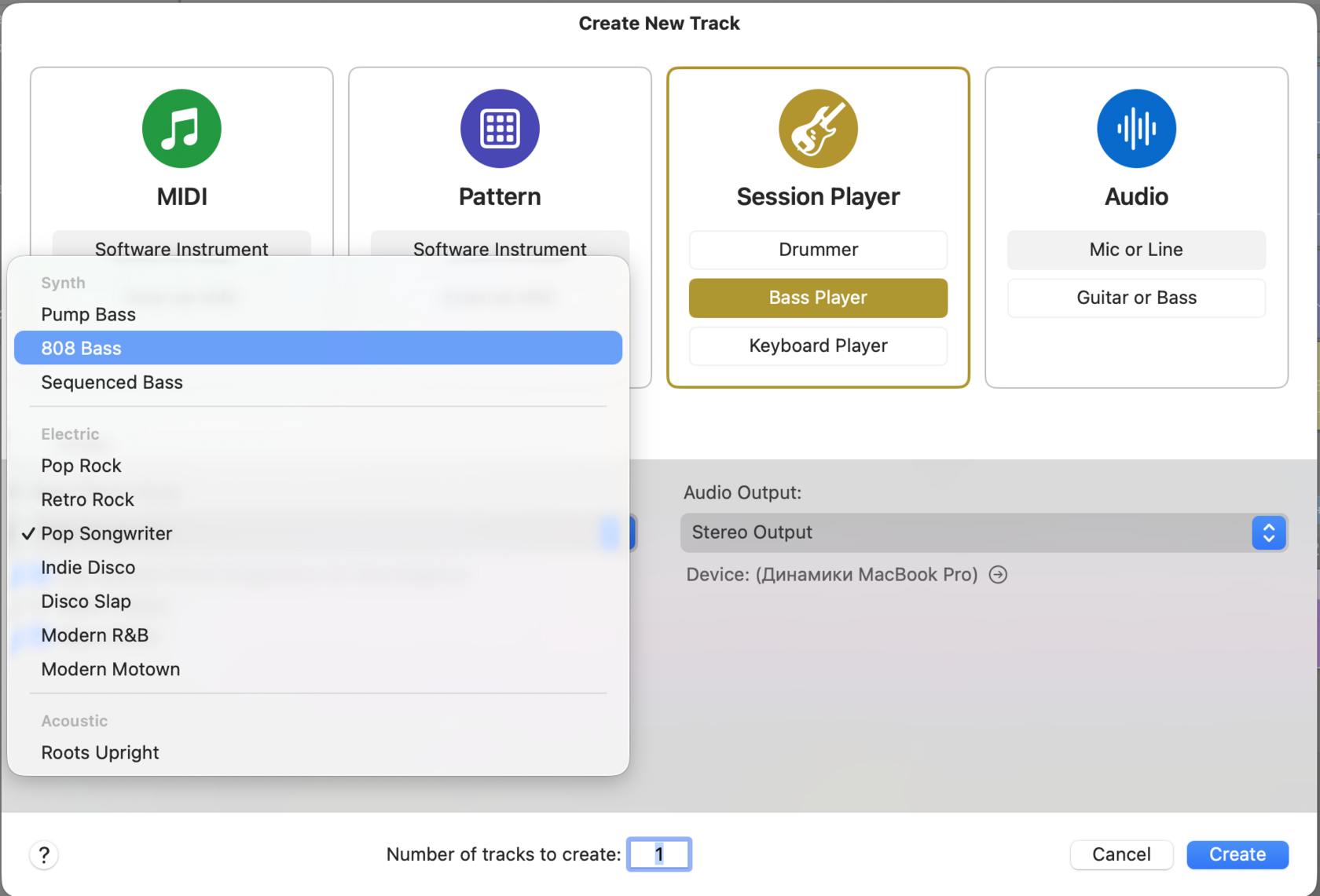Select the checked Pop Songwriter style
Viewport: 1320px width, 896px height.
(x=318, y=533)
